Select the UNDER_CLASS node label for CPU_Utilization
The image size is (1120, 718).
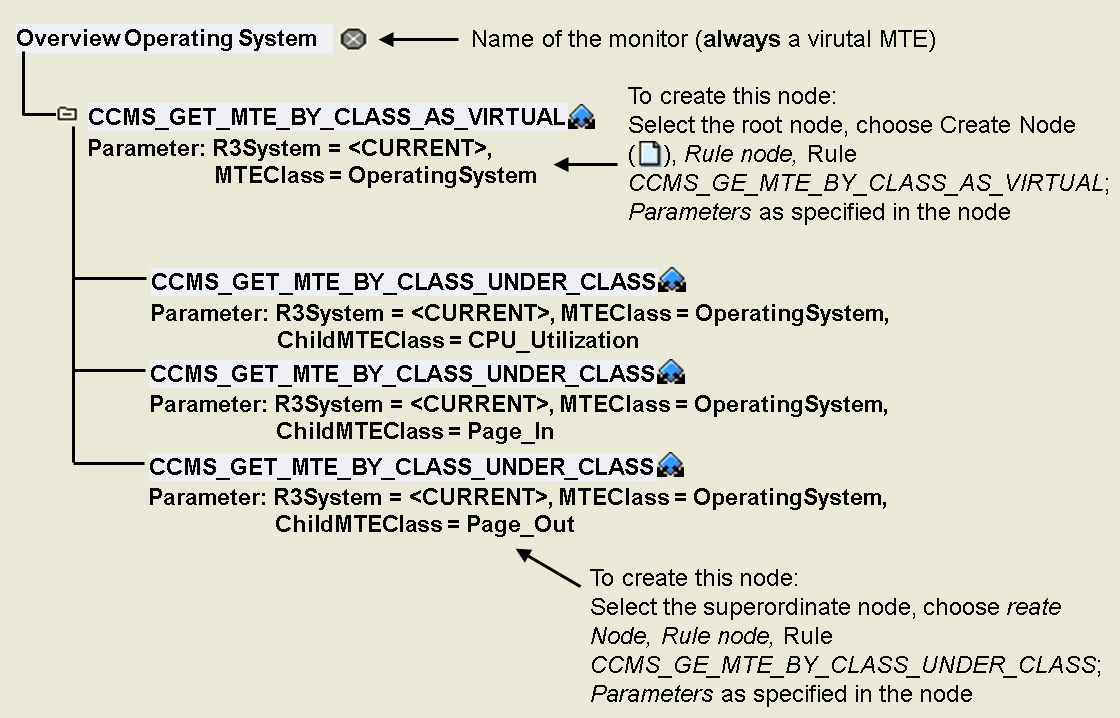[x=403, y=281]
